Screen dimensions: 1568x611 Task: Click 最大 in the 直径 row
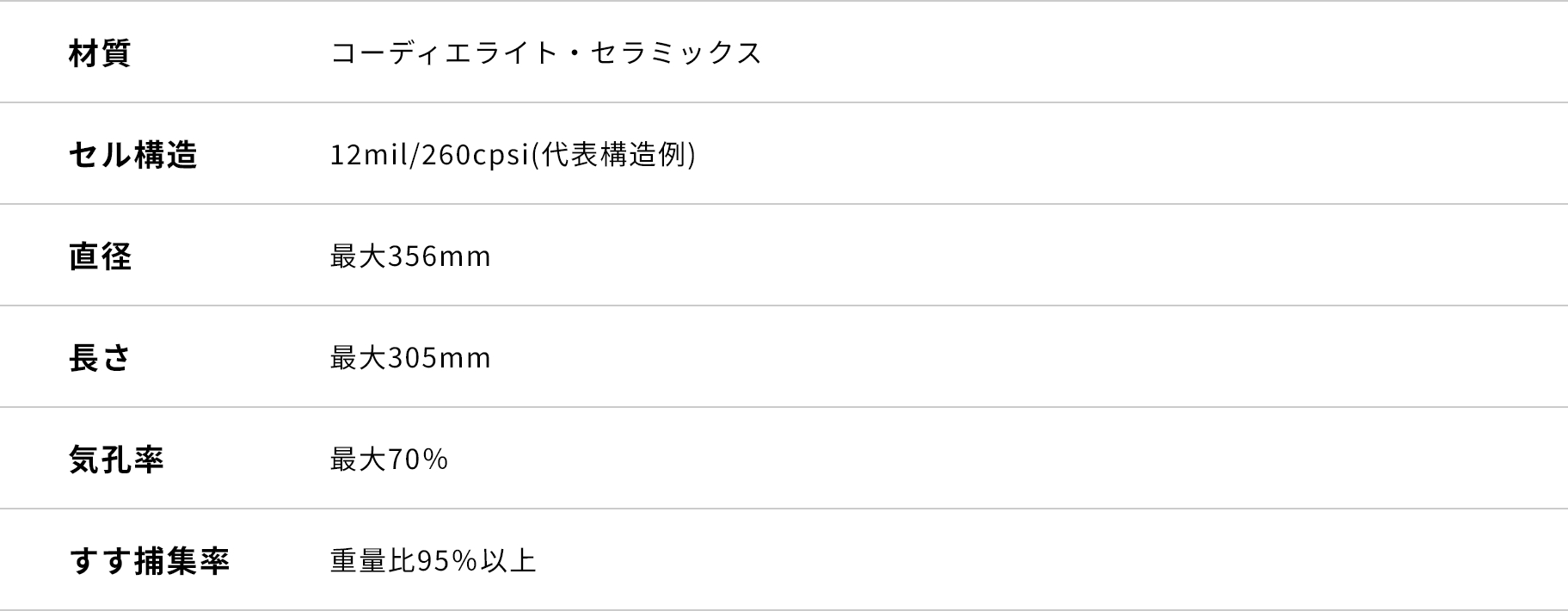(x=358, y=256)
